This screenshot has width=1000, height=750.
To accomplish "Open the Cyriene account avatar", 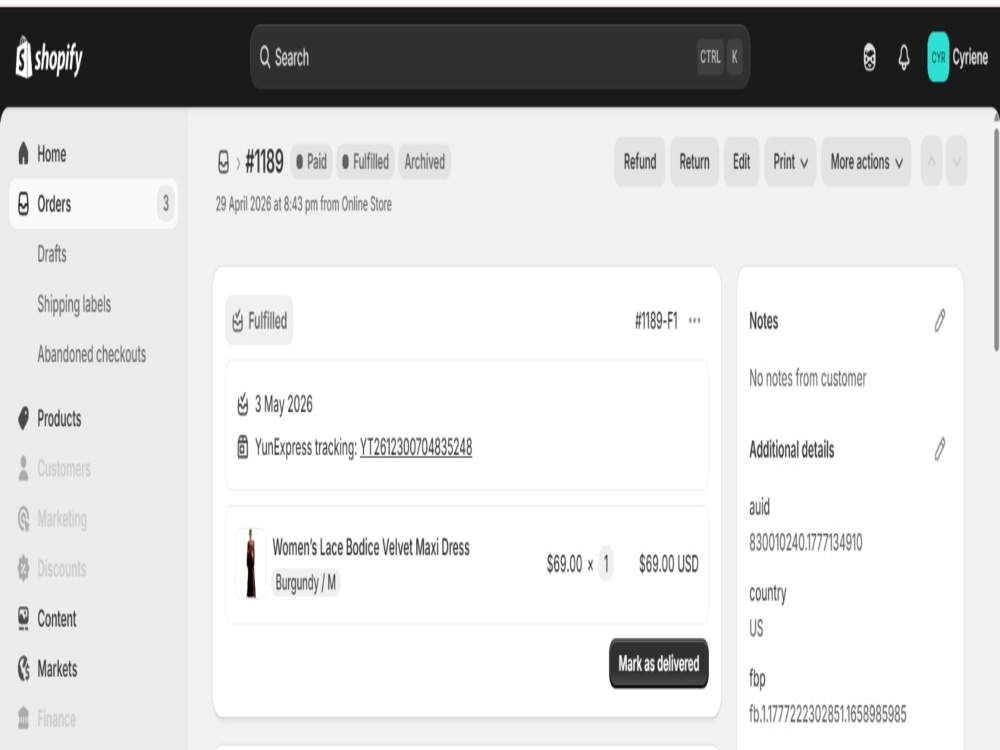I will click(938, 57).
